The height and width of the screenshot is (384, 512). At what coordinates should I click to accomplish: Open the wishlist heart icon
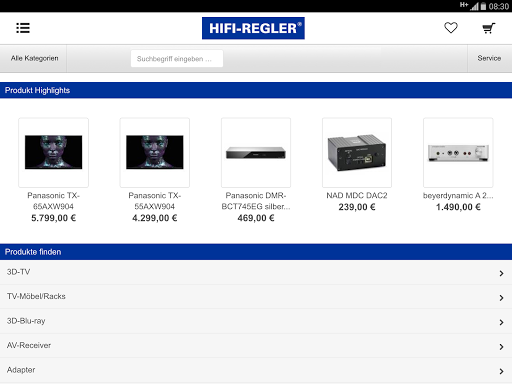(x=451, y=28)
